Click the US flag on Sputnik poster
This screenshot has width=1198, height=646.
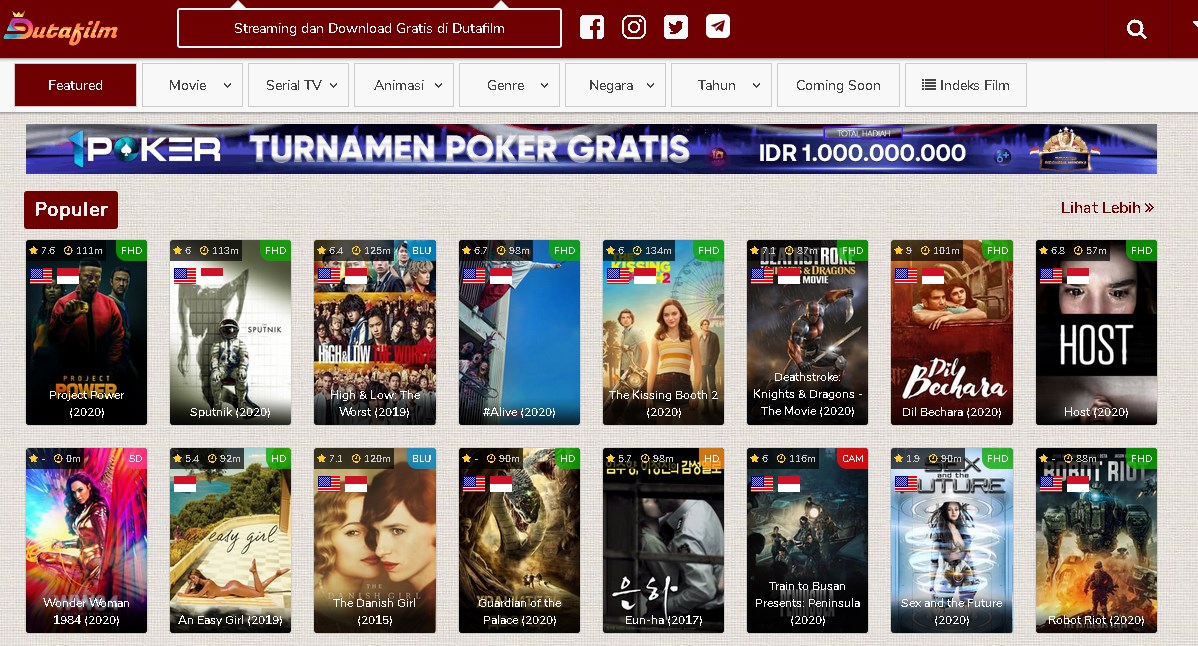[x=185, y=276]
